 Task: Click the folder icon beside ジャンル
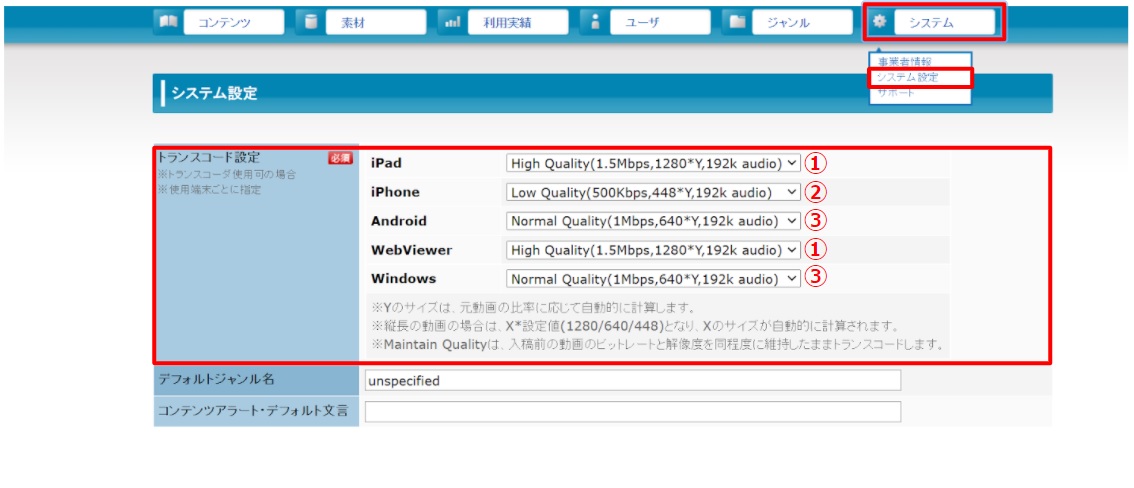click(x=737, y=22)
